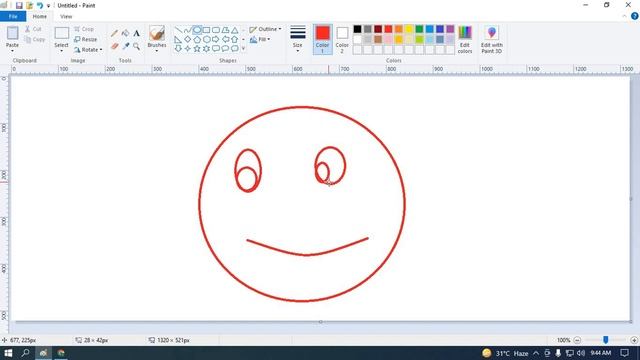Choose the Oval callout shape

(225, 49)
